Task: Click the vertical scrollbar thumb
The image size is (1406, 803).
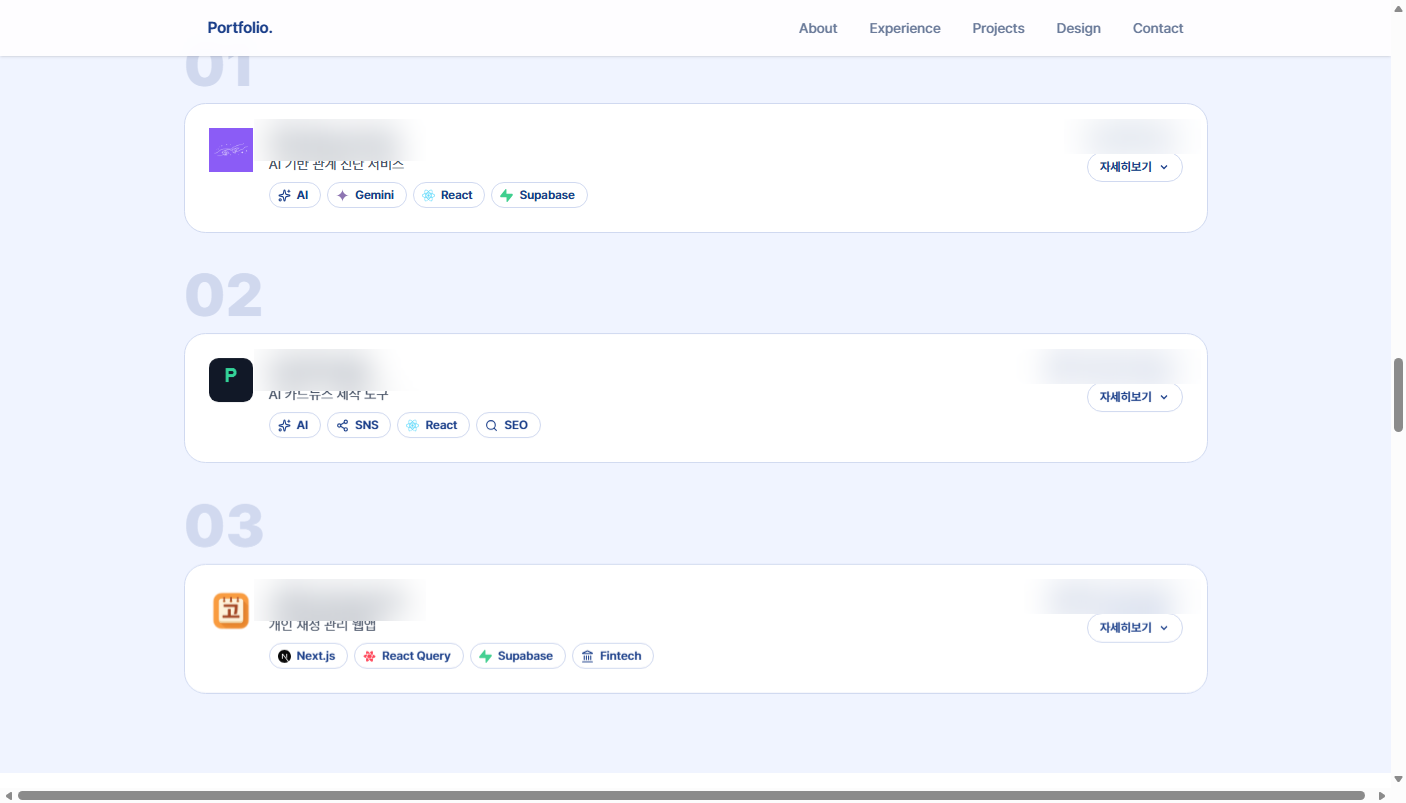Action: tap(1398, 395)
